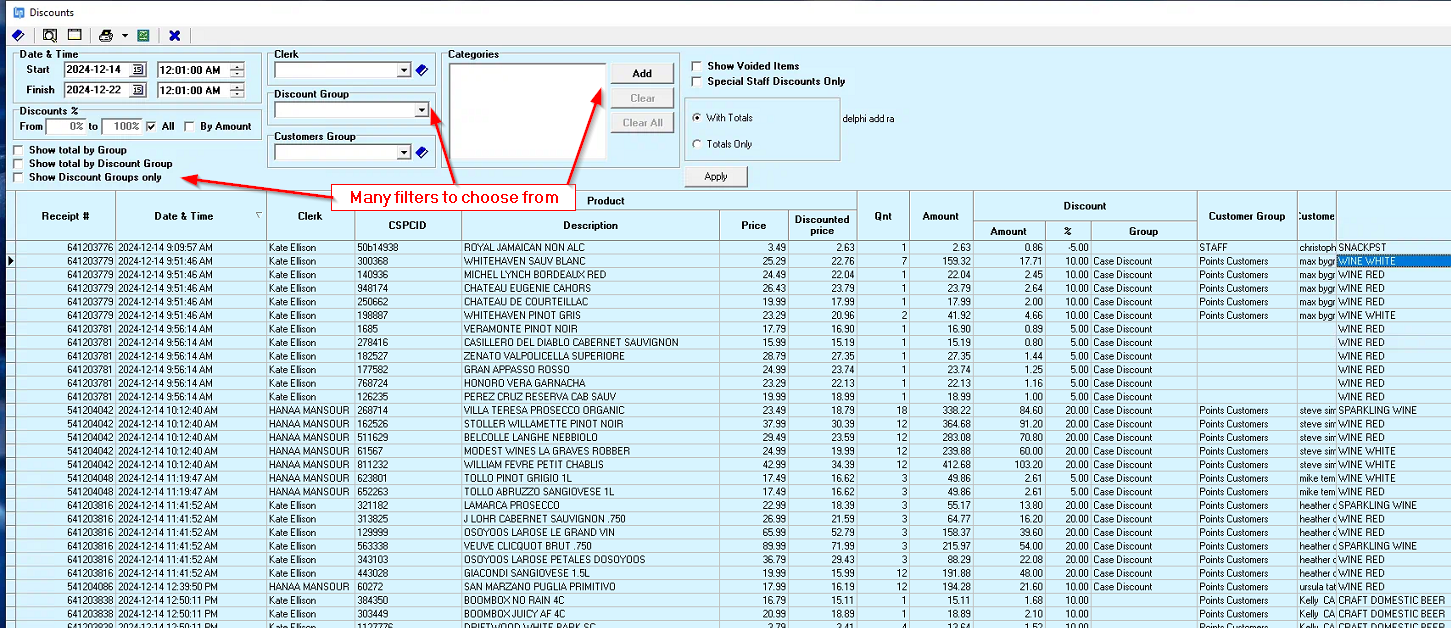Click the window layout toolbar icon

coord(74,35)
